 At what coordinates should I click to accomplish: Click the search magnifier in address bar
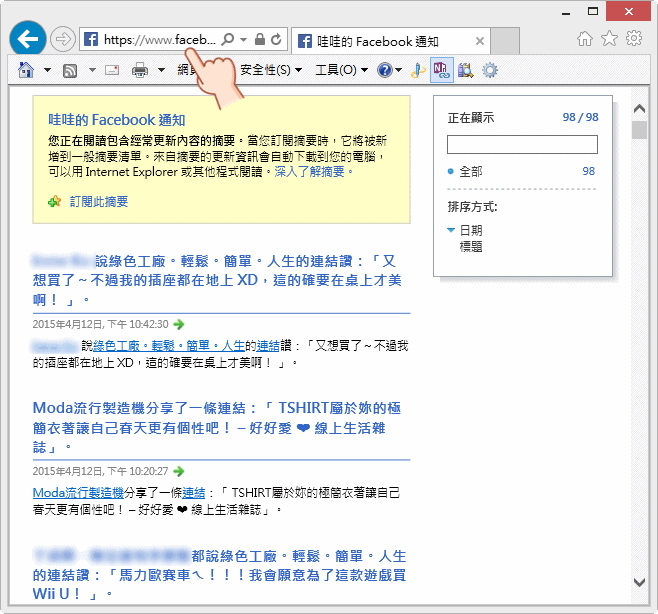pos(227,39)
